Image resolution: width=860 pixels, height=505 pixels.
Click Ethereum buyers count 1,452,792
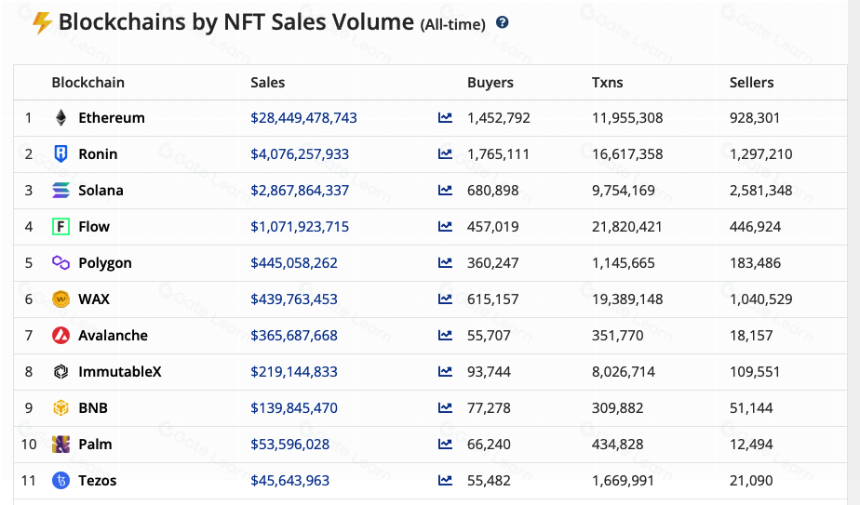[x=499, y=118]
